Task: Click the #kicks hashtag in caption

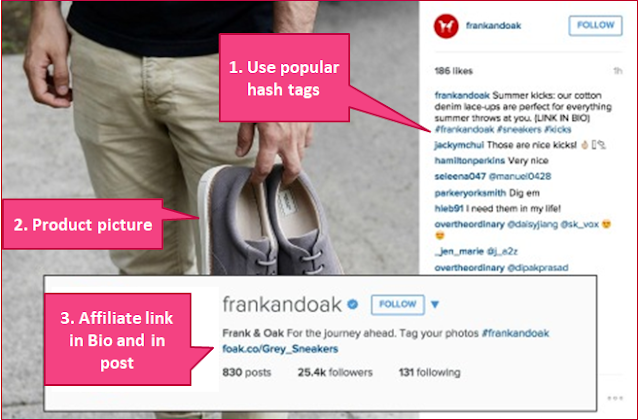Action: click(x=558, y=130)
